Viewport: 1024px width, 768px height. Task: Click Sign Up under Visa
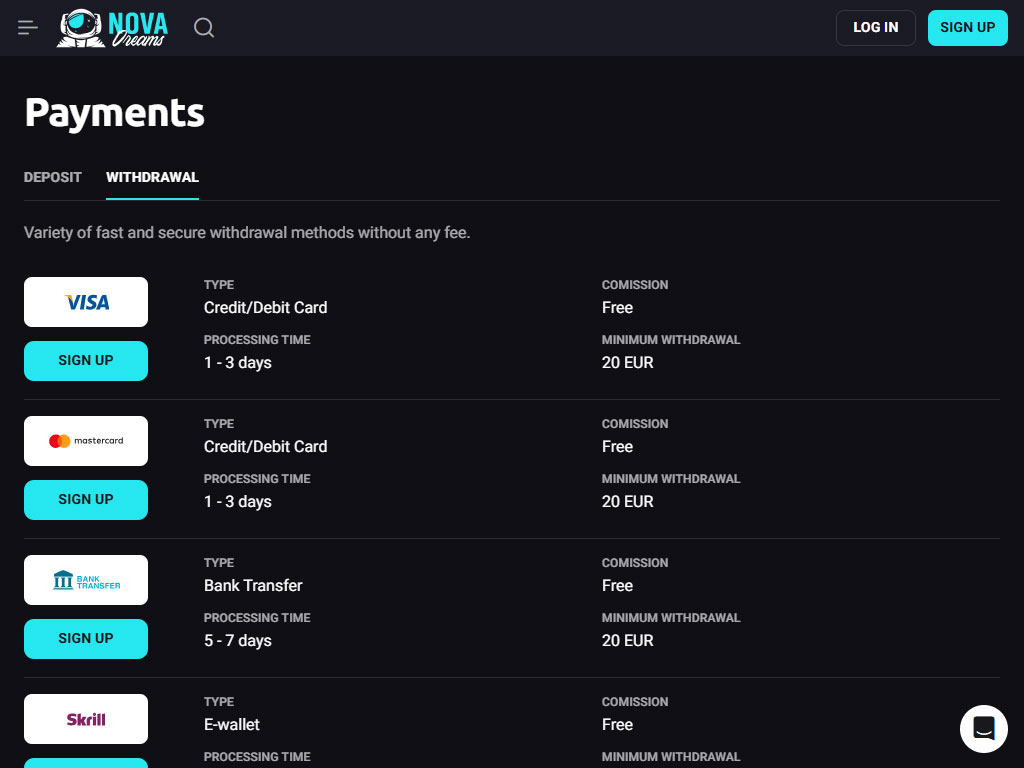tap(86, 360)
